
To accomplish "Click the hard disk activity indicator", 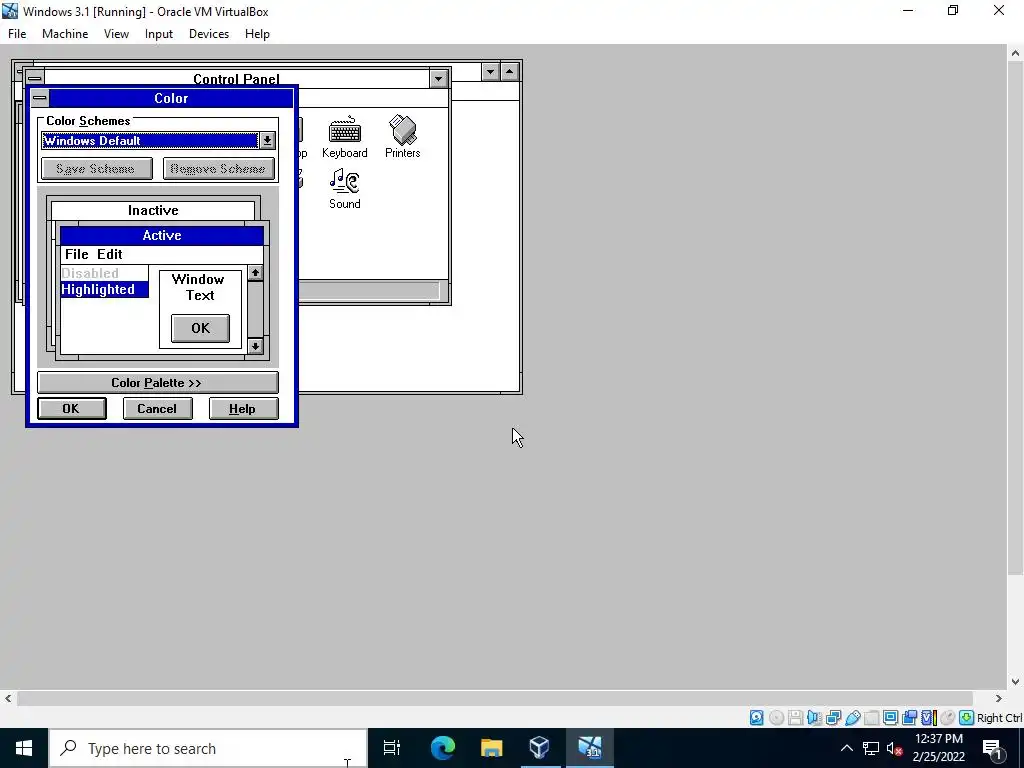I will tap(756, 718).
